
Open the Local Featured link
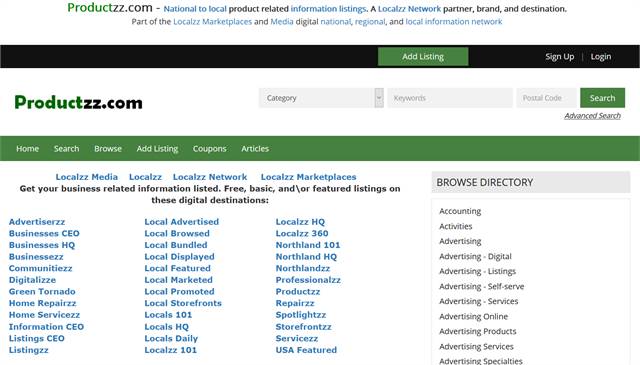pos(178,268)
